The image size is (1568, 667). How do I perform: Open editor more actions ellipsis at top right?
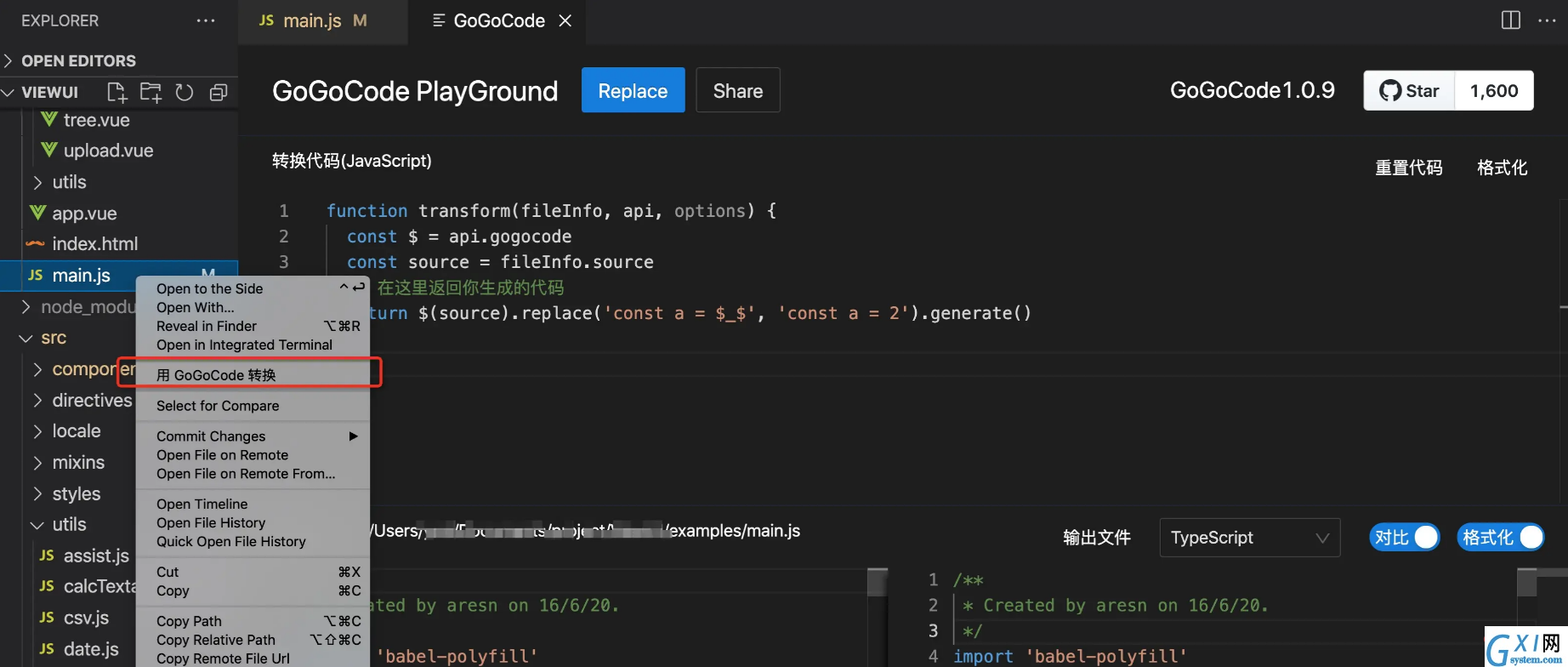click(x=1547, y=20)
